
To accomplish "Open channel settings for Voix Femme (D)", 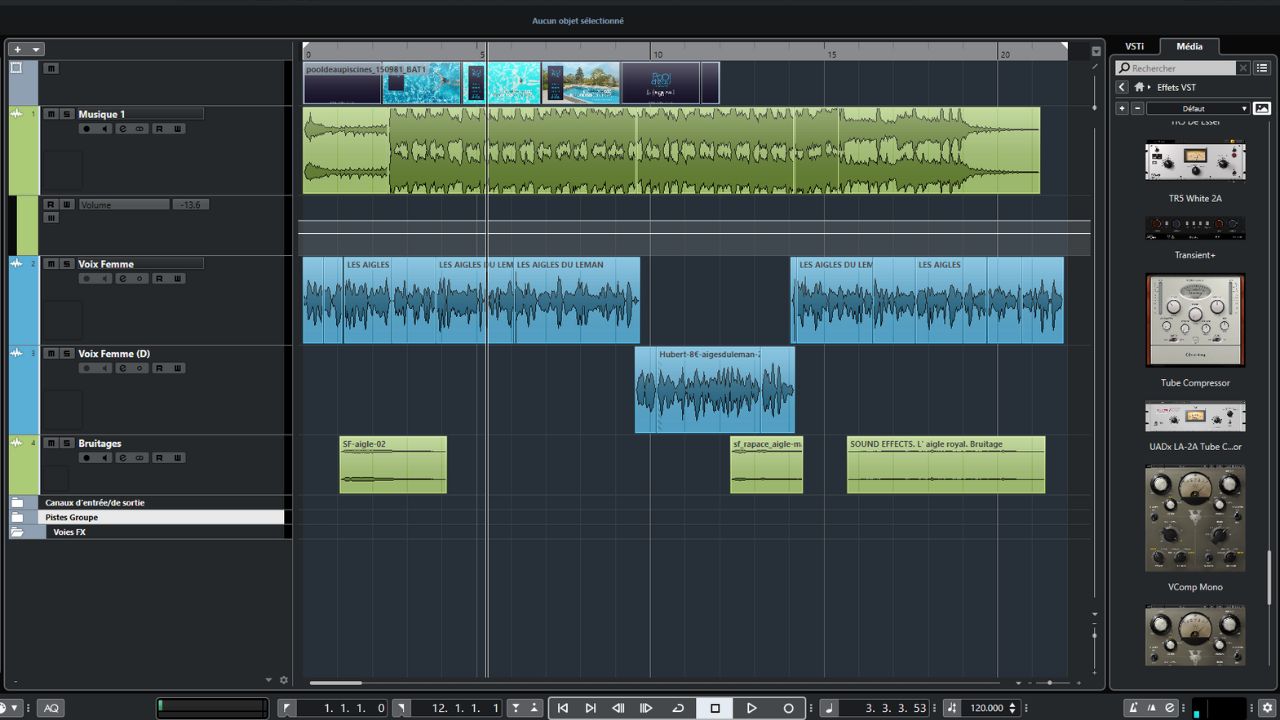I will tap(123, 368).
